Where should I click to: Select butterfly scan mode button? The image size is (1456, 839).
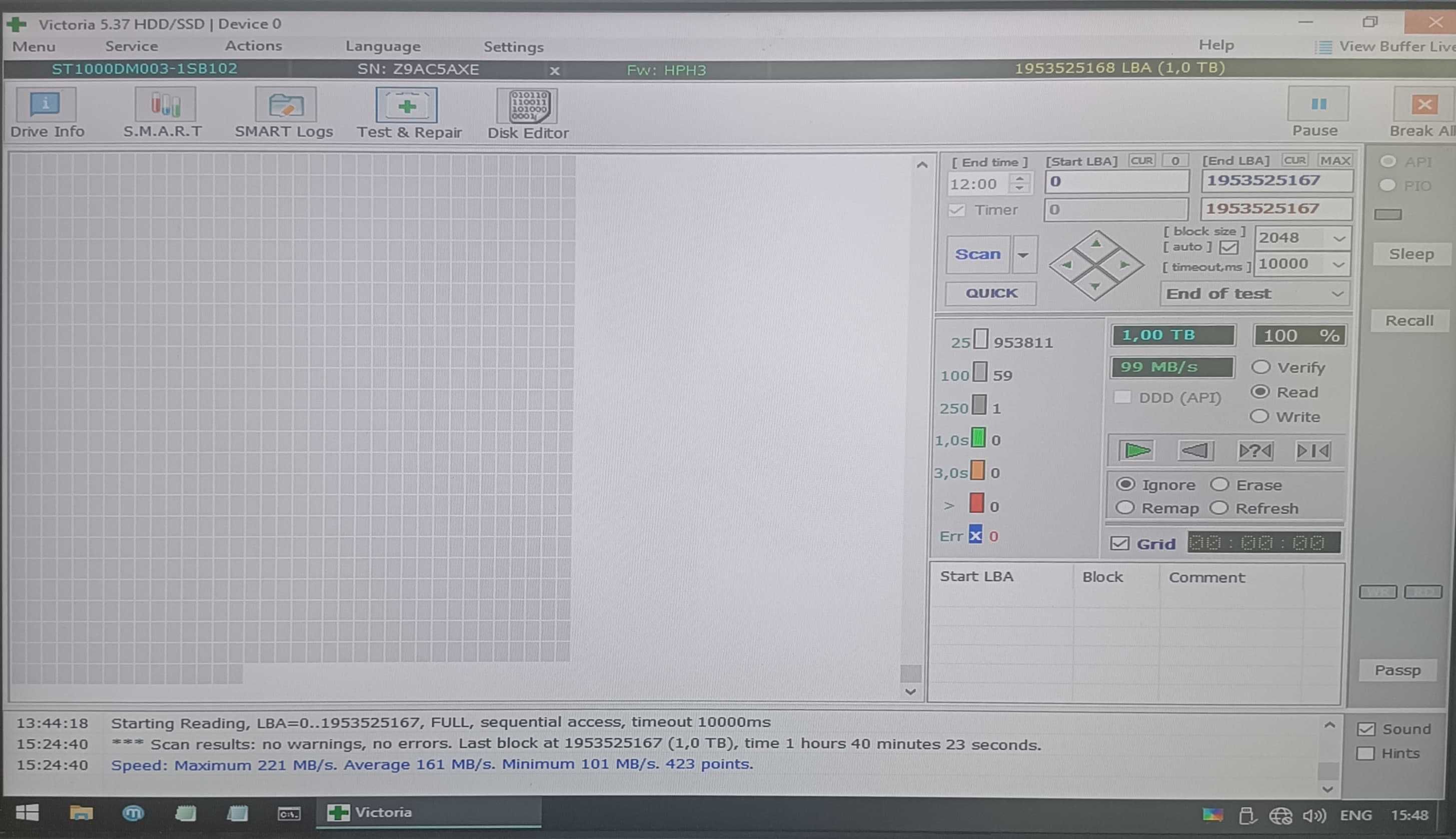tap(1312, 450)
